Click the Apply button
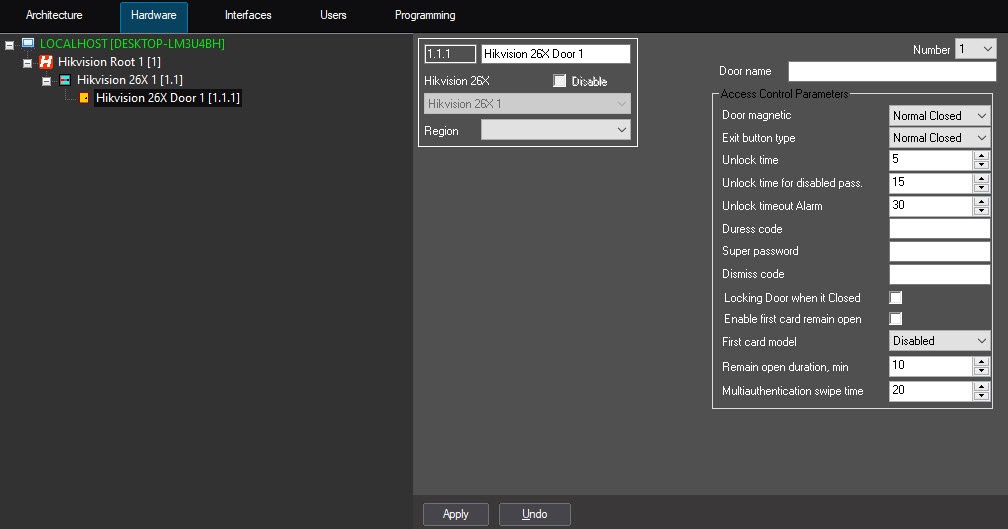The height and width of the screenshot is (529, 1008). coord(456,514)
